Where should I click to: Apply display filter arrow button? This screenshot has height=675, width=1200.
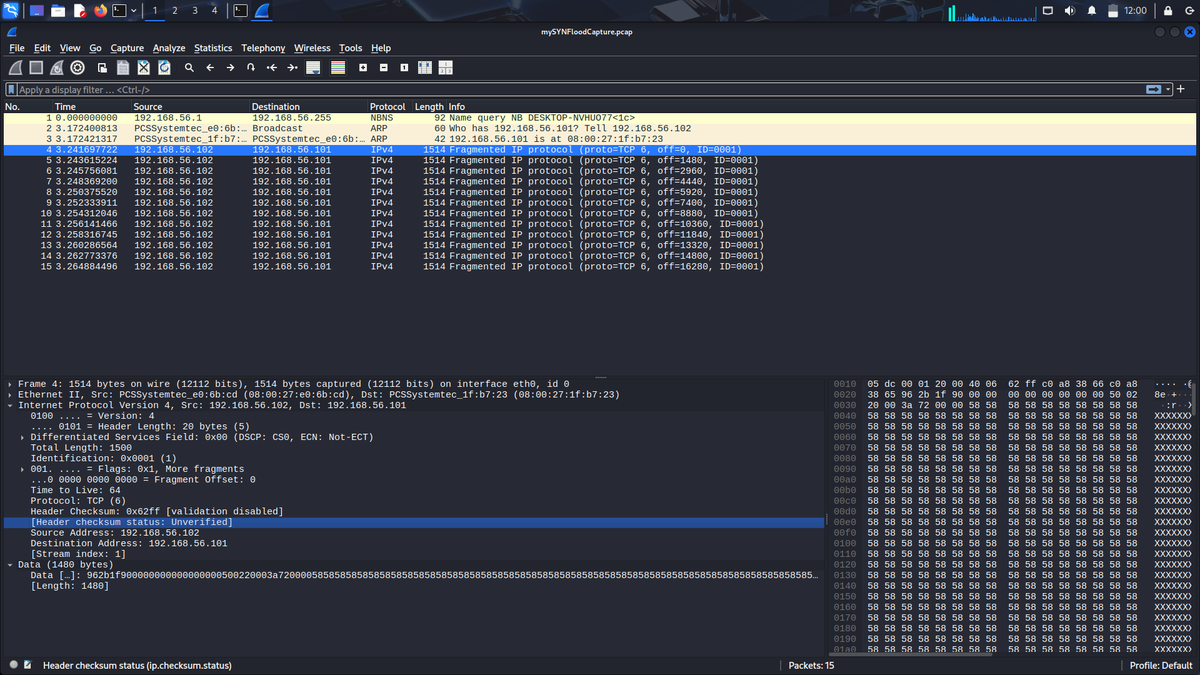[1153, 90]
